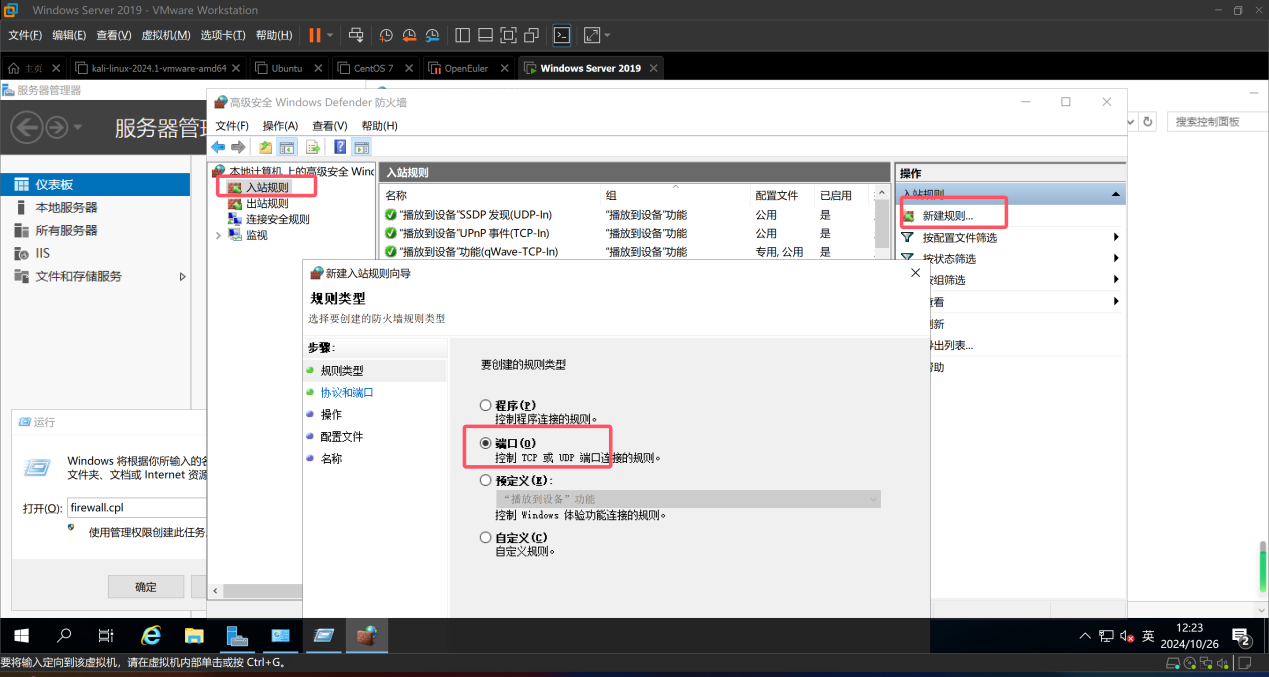Expand 文件和存储服务 arrow in Server Manager
The image size is (1269, 677).
click(182, 276)
